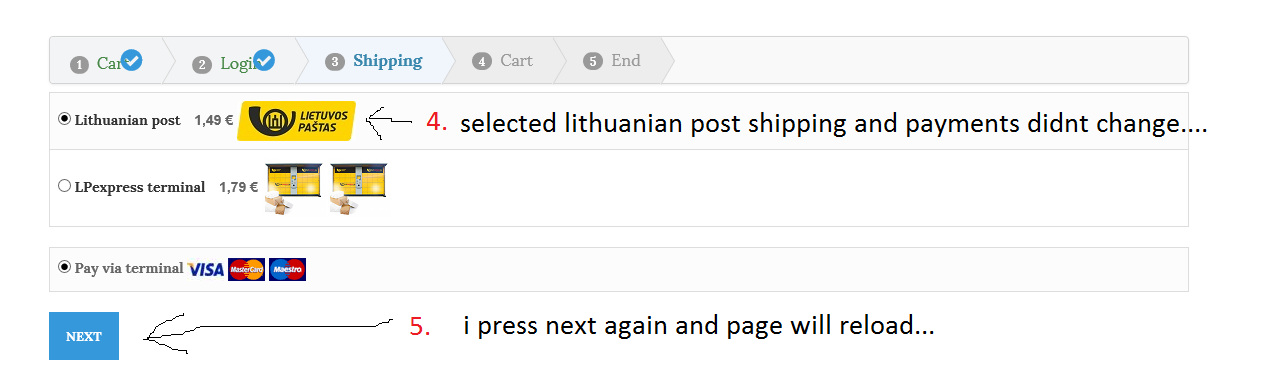Click the VISA card icon

click(x=205, y=269)
